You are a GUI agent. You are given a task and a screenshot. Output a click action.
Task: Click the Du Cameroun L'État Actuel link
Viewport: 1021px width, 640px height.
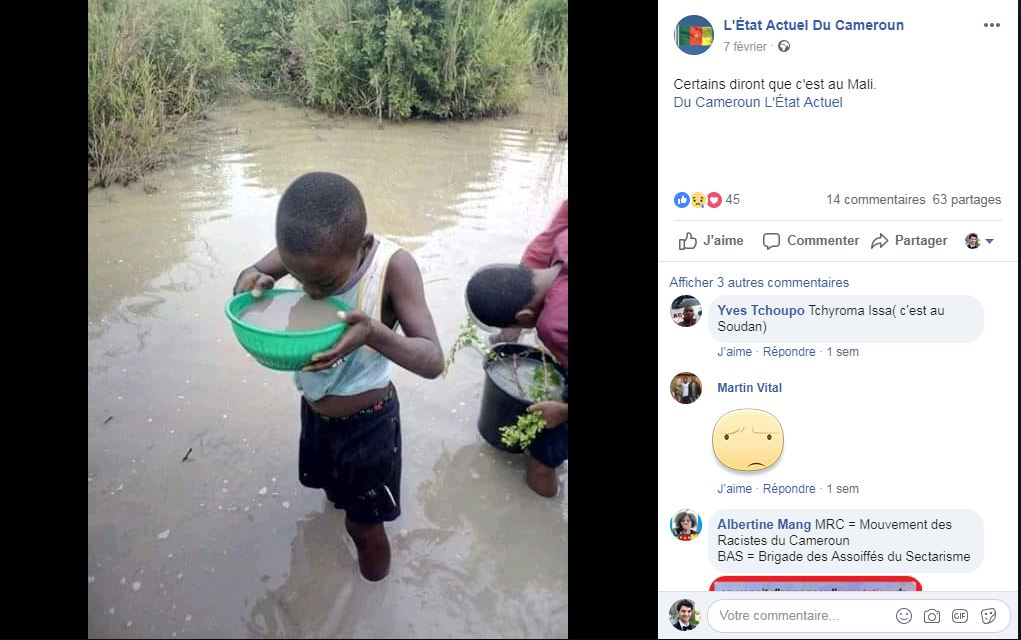click(758, 102)
